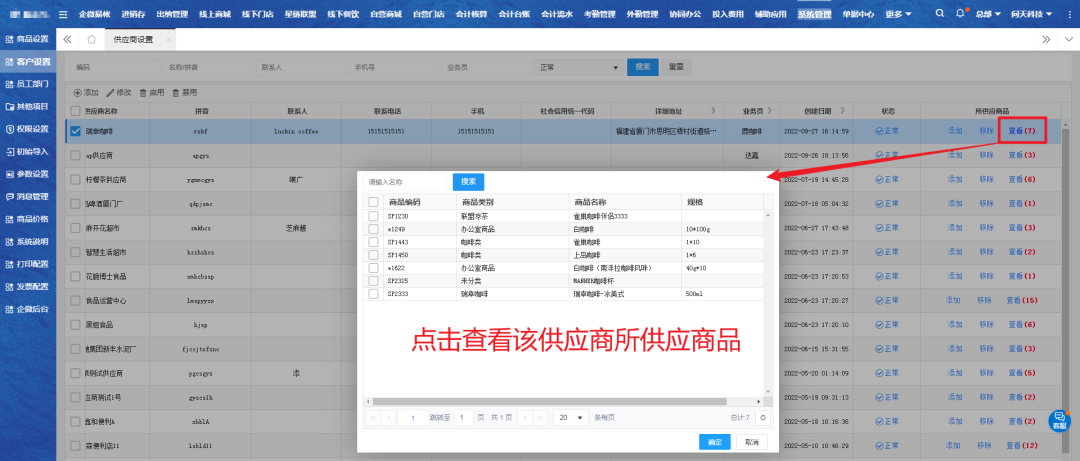The width and height of the screenshot is (1080, 461).
Task: Click the refresh icon in dialog pagination
Action: [763, 417]
